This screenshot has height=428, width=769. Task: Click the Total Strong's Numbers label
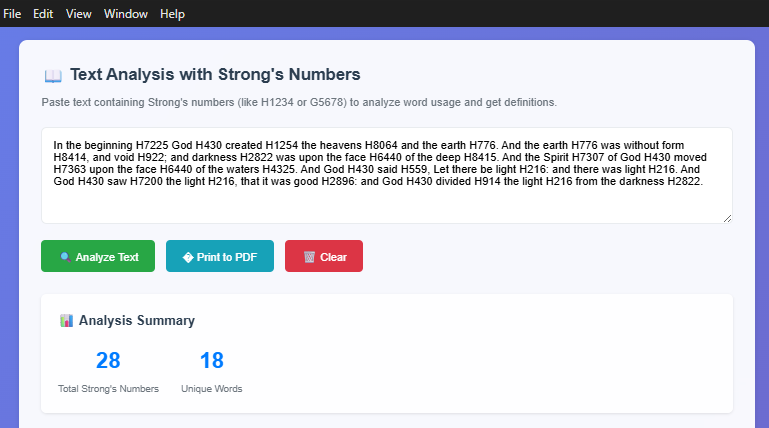(108, 388)
